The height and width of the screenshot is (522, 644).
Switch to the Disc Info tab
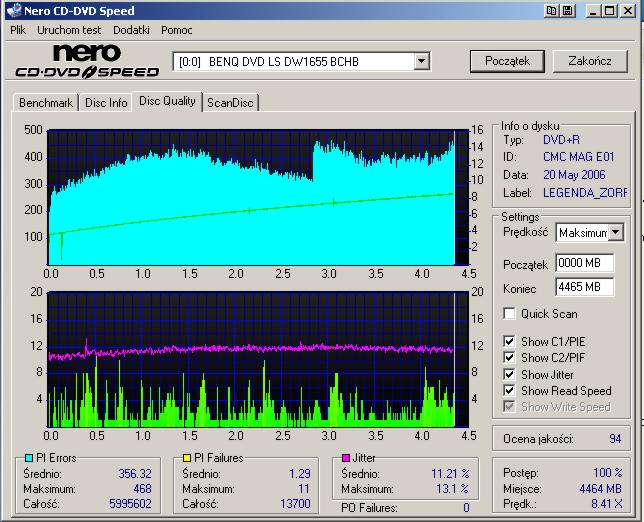pyautogui.click(x=106, y=103)
